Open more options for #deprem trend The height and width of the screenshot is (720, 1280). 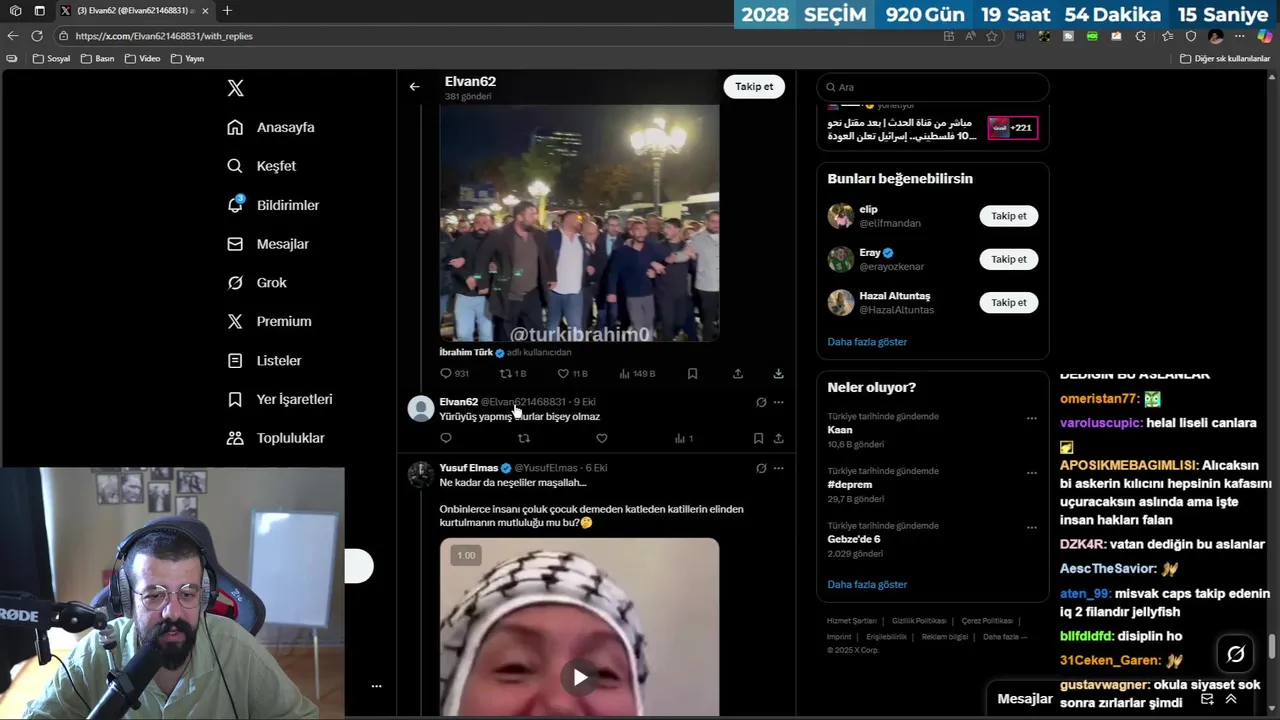[x=1031, y=473]
